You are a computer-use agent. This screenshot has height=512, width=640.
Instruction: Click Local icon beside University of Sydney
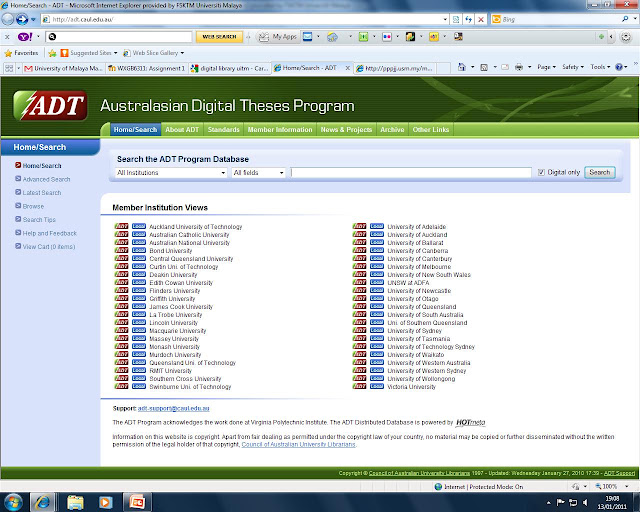(x=377, y=330)
